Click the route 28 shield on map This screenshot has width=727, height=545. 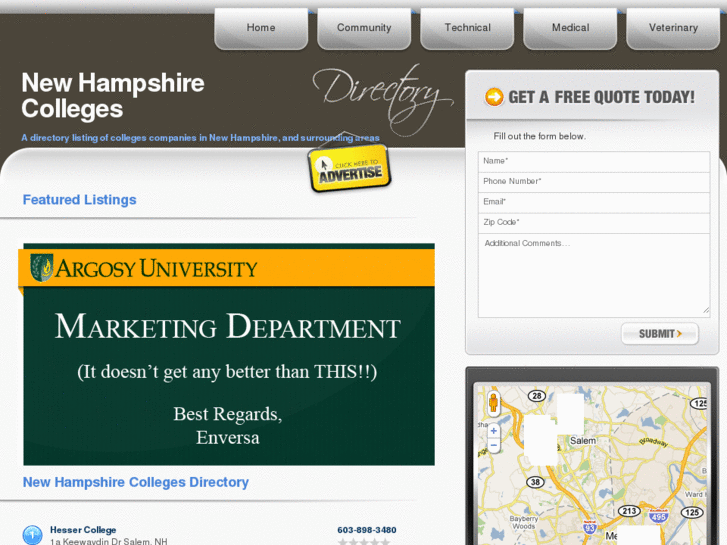(x=537, y=396)
